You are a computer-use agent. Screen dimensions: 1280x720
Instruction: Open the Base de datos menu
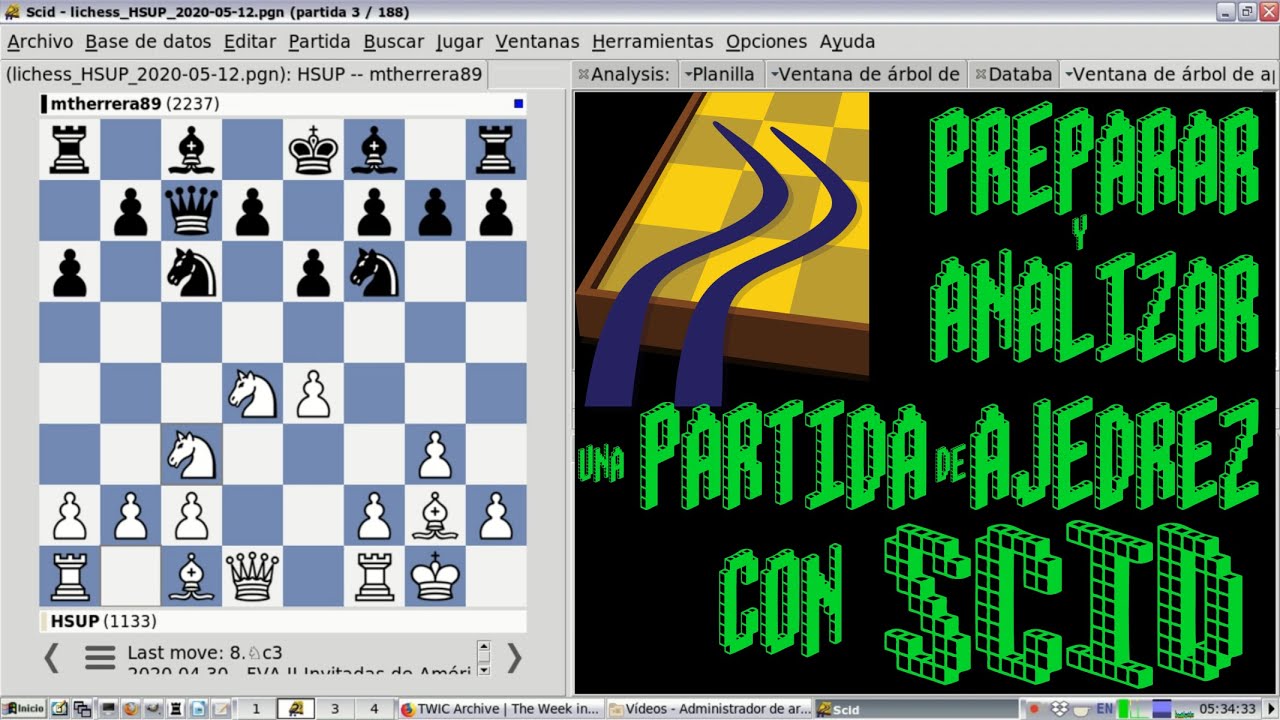click(148, 42)
